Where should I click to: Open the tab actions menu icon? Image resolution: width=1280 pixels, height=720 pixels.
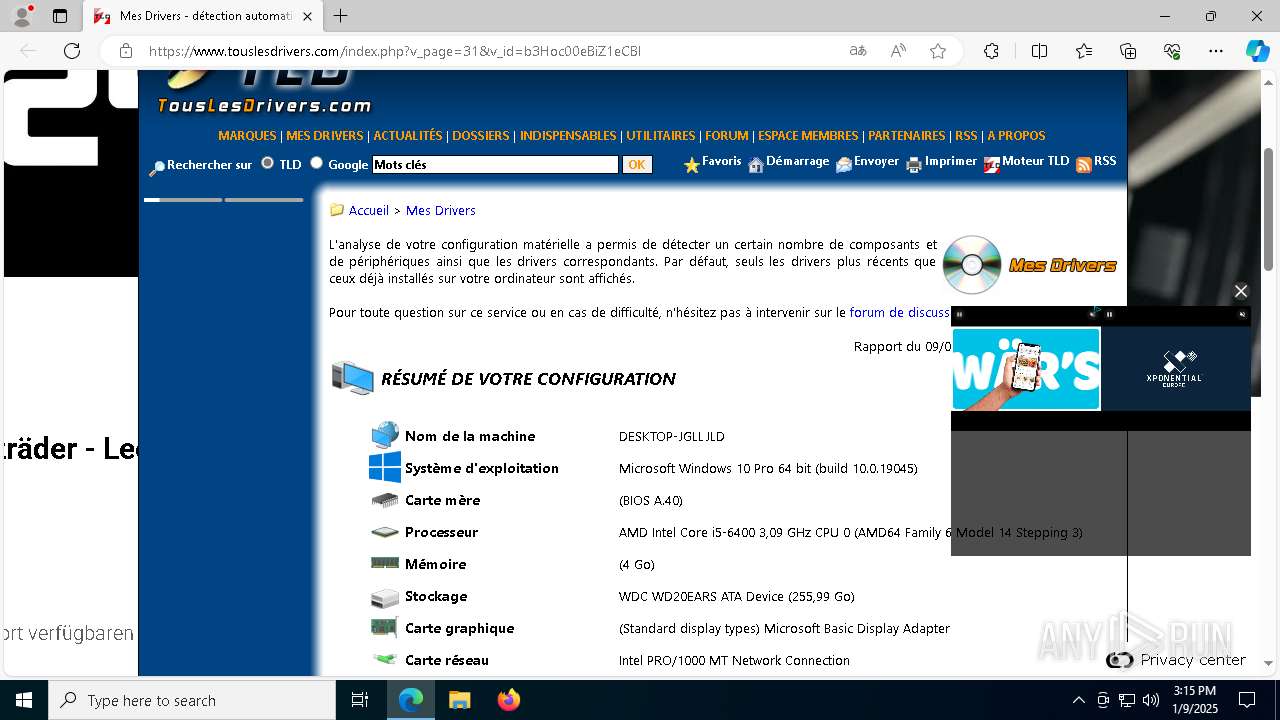point(60,16)
